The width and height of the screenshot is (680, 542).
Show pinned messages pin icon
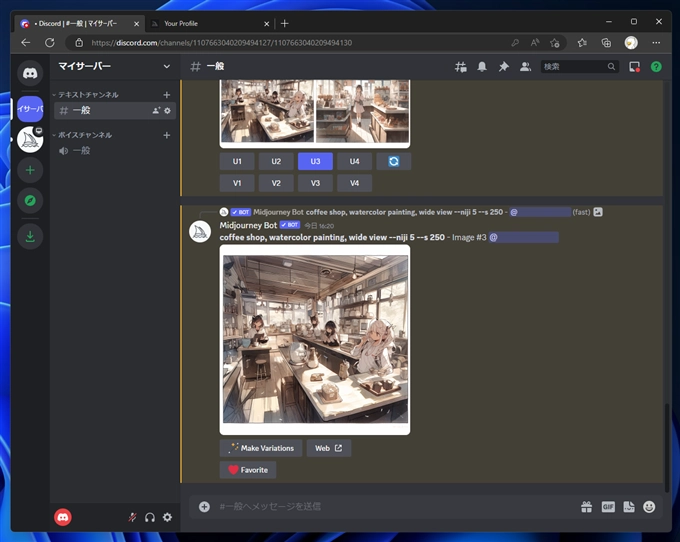click(503, 67)
